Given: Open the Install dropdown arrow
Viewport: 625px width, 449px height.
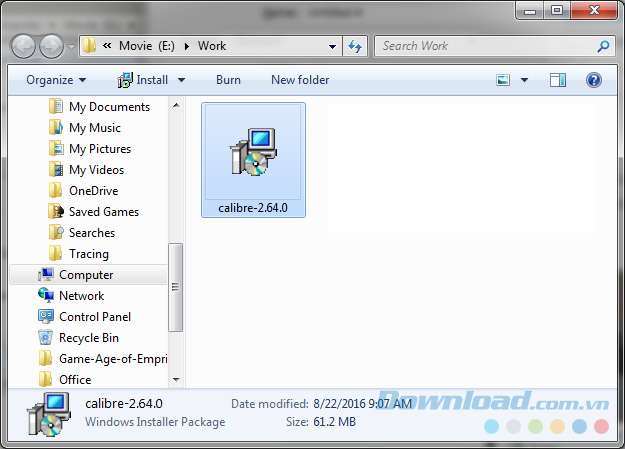Looking at the screenshot, I should coord(181,80).
